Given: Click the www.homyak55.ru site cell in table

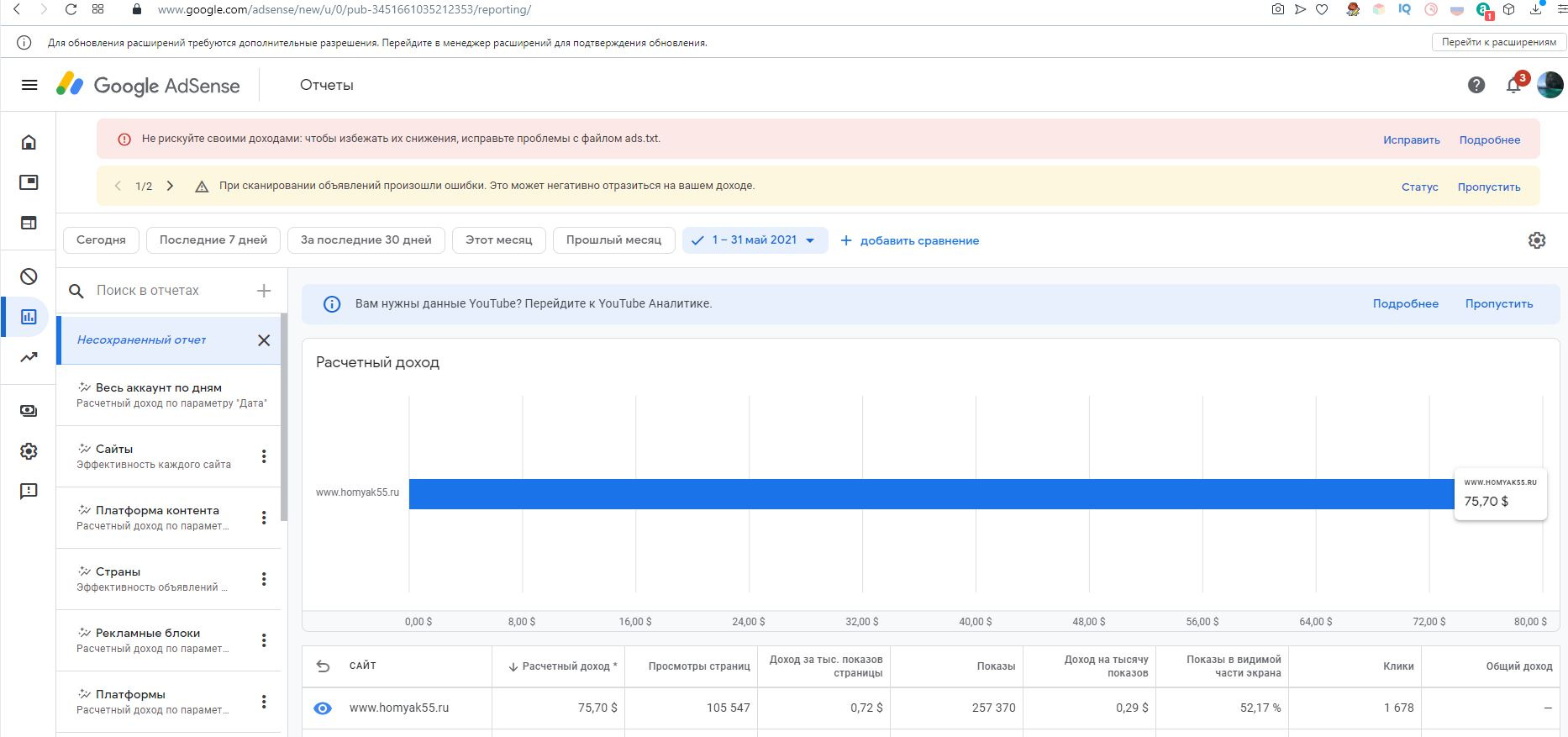Looking at the screenshot, I should 399,708.
